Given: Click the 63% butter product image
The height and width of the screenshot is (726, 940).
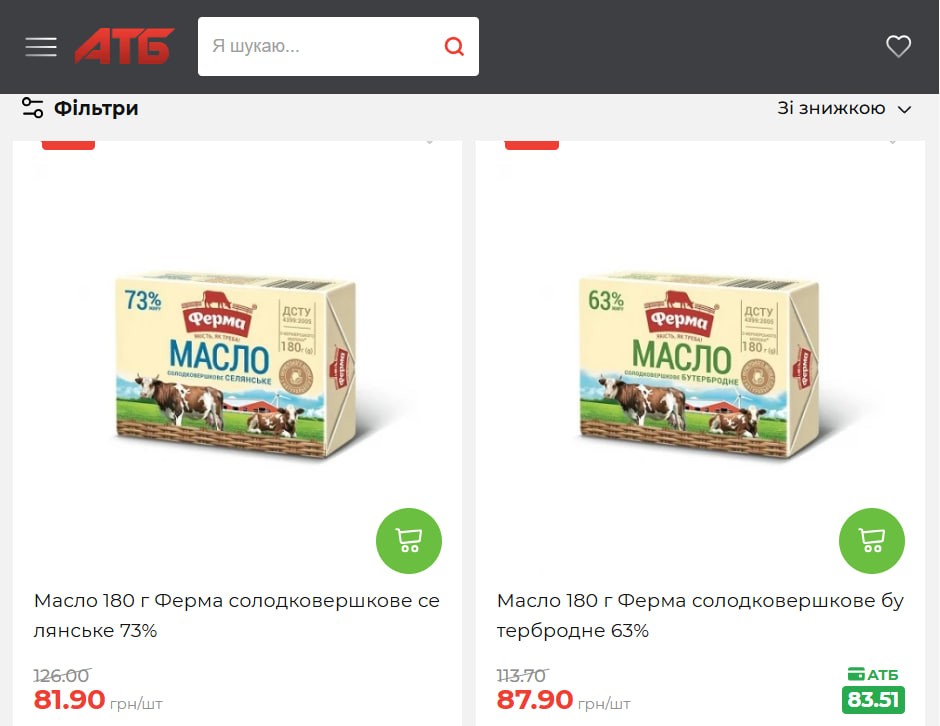Looking at the screenshot, I should pos(698,364).
